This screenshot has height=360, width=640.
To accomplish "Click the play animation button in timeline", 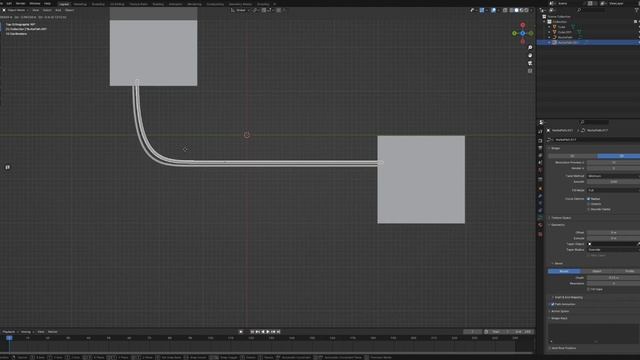I will (x=268, y=332).
